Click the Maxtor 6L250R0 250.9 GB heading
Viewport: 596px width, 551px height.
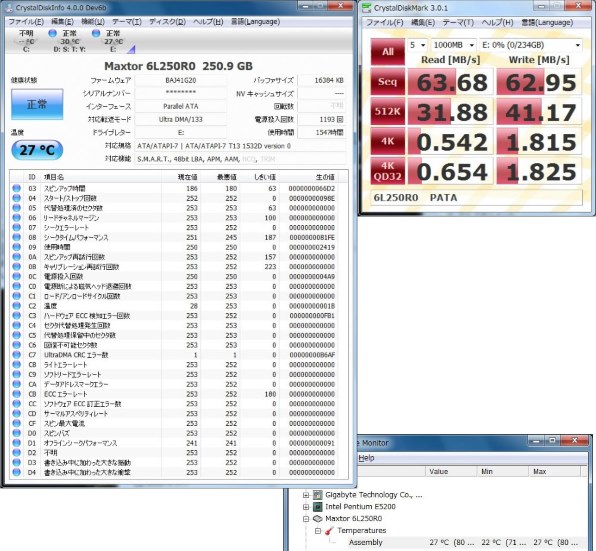click(178, 66)
